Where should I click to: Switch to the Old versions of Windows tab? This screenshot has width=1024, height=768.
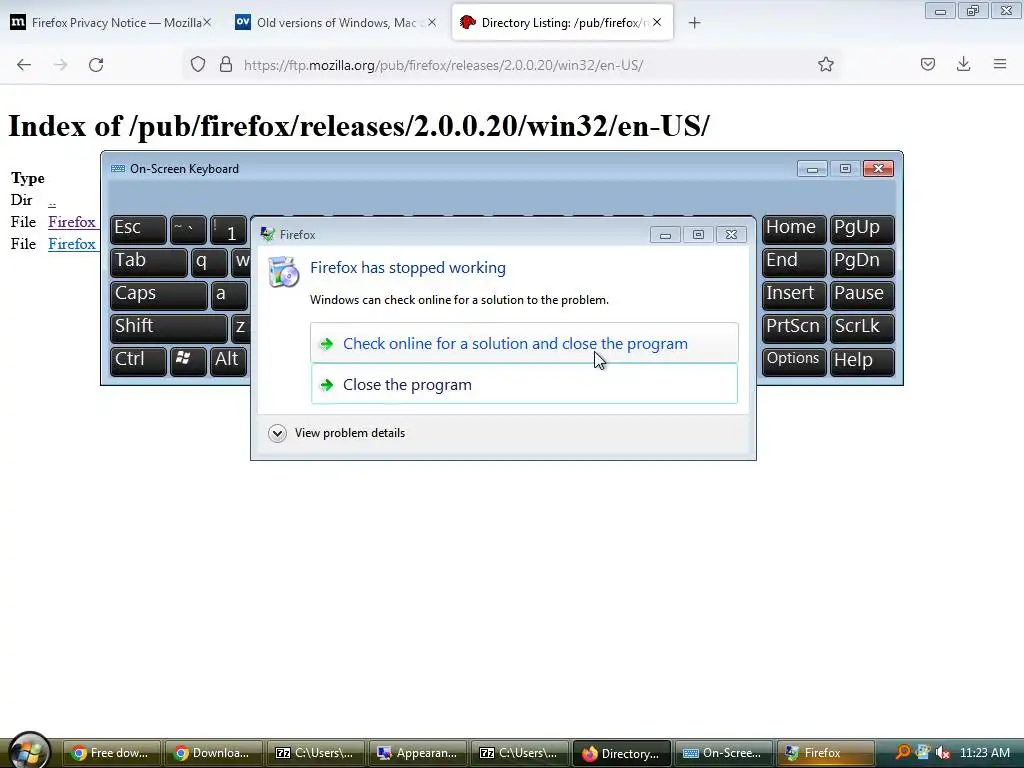336,23
